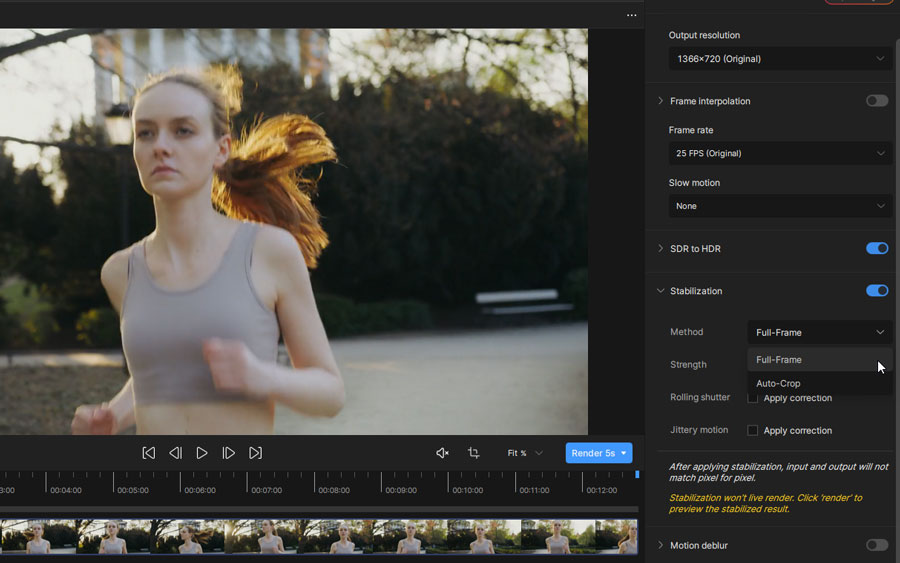Click the 00:05:00 timeline ruler mark
900x563 pixels.
tap(133, 490)
